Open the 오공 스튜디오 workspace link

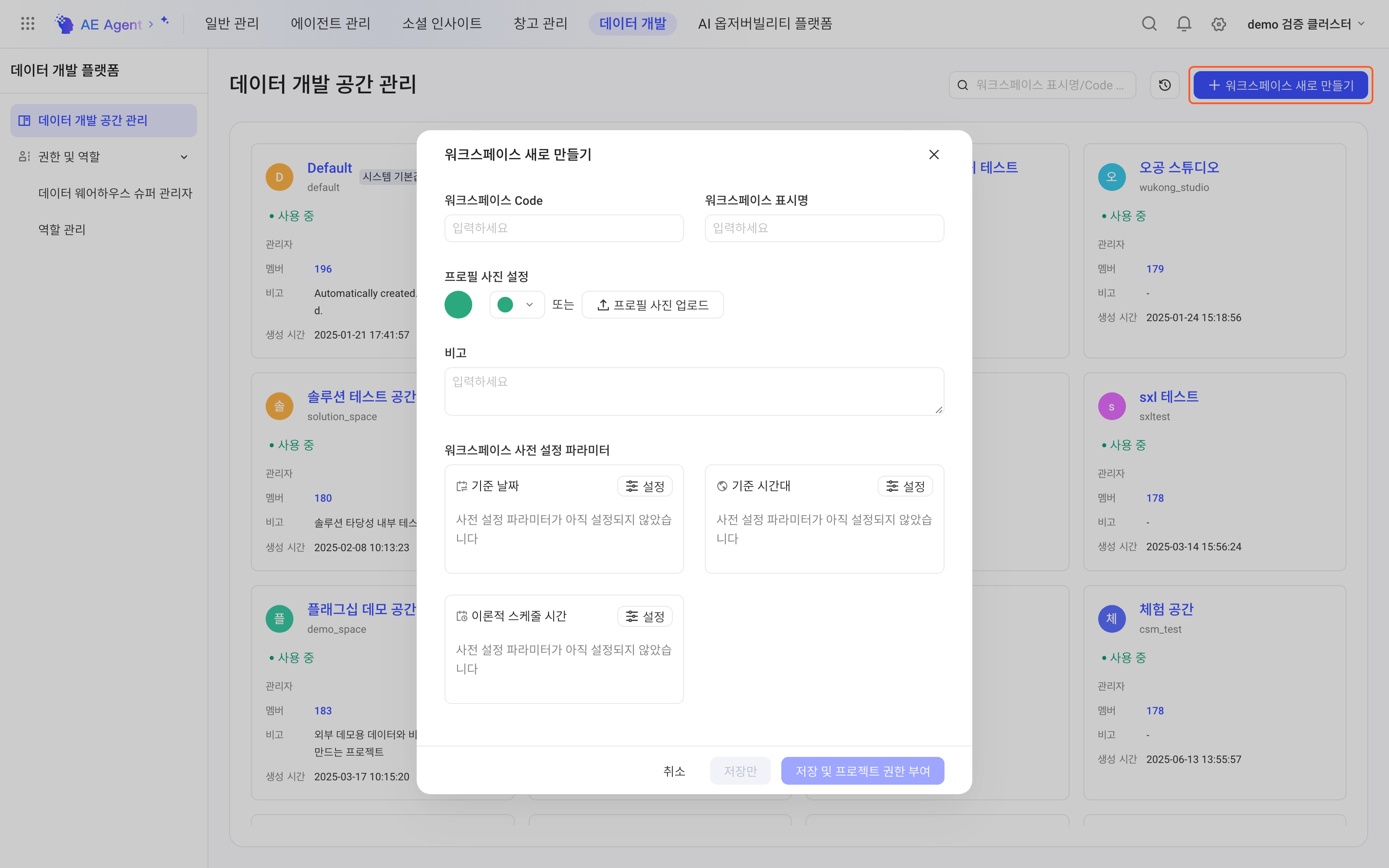(x=1179, y=167)
